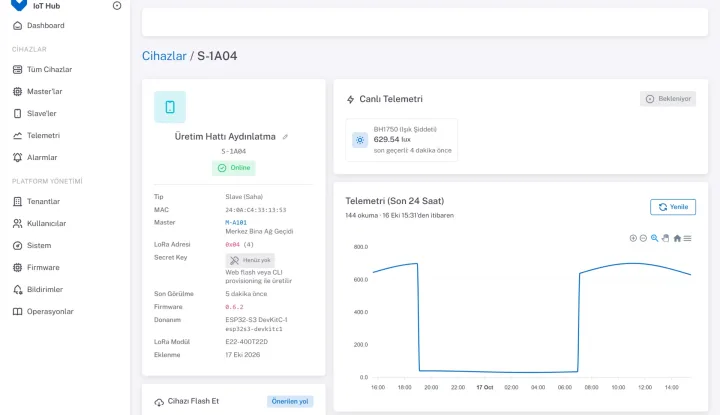Screen dimensions: 720x415
Task: Click the chart zoom-in plus icon
Action: pyautogui.click(x=633, y=238)
